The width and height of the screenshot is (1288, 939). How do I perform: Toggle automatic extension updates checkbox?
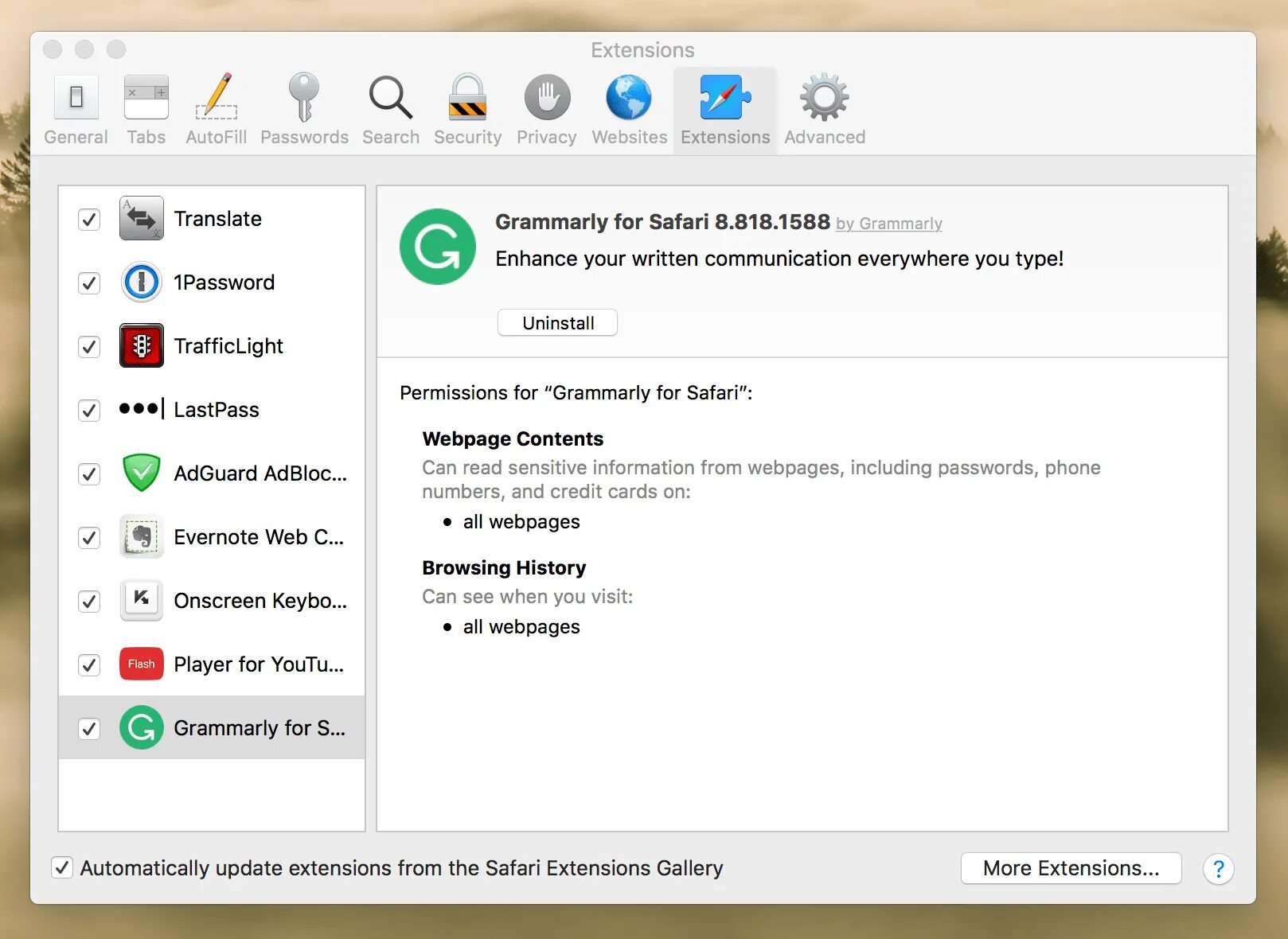(62, 867)
